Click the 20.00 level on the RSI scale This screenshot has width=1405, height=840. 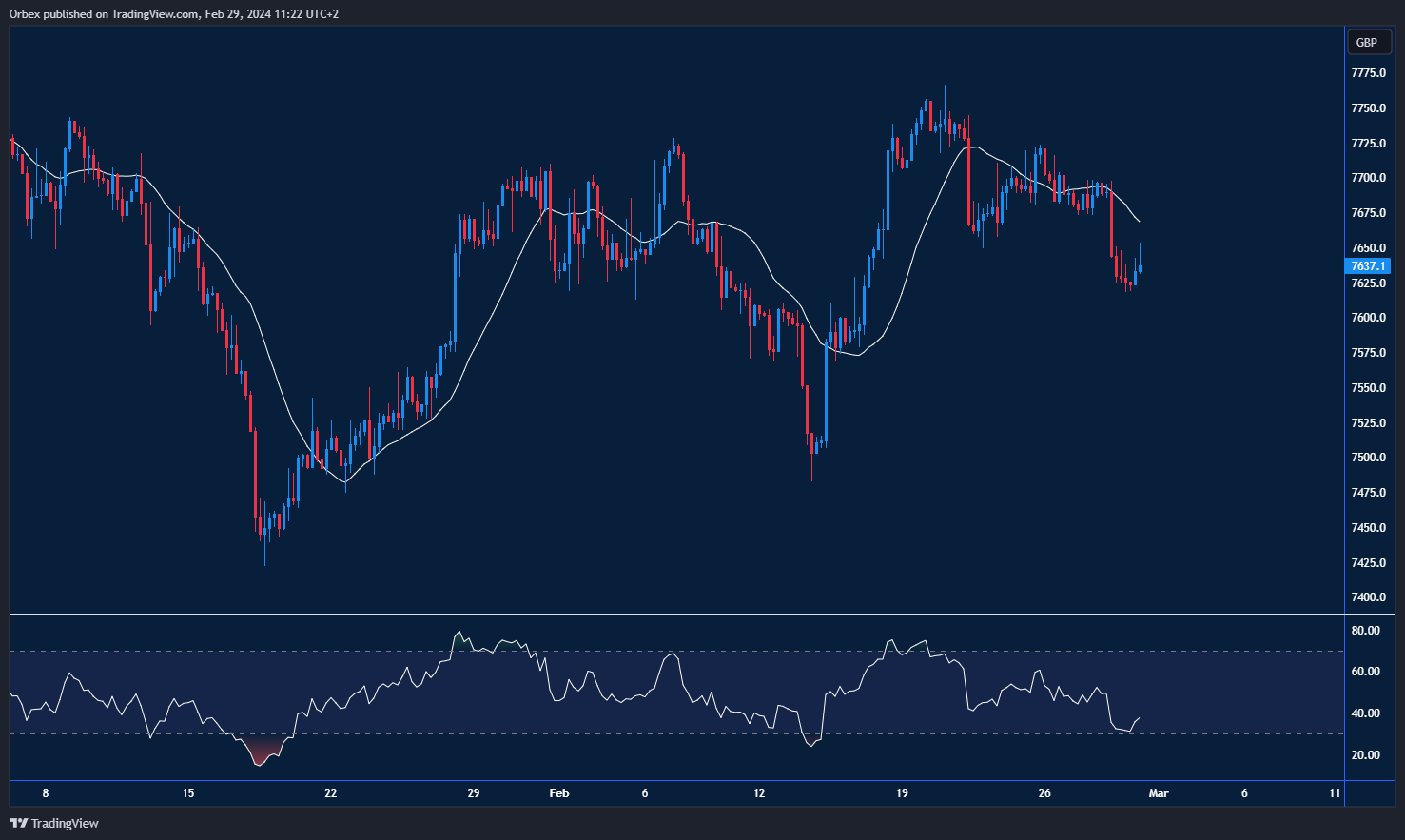coord(1366,755)
